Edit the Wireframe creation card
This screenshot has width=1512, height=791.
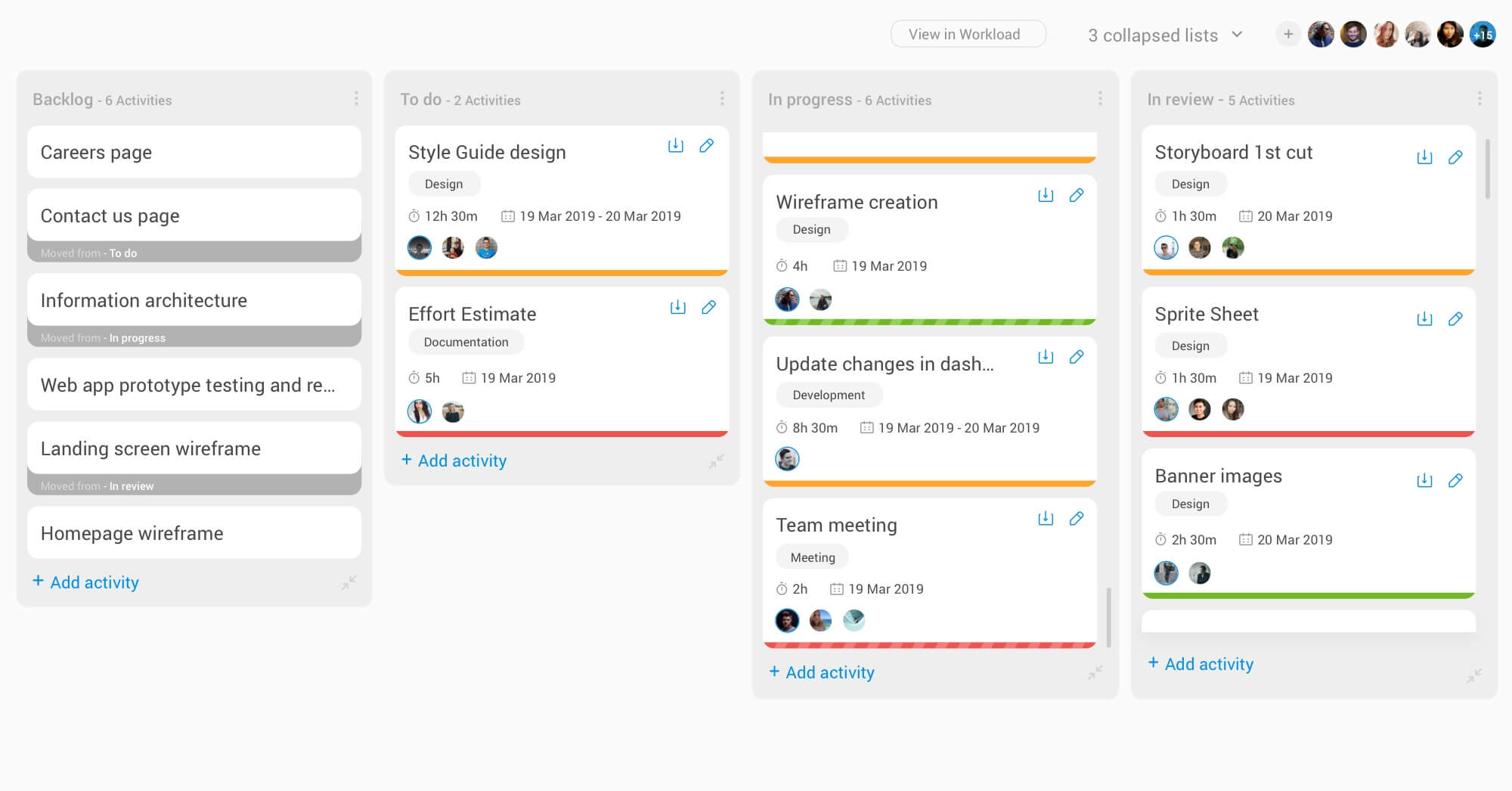click(x=1077, y=195)
